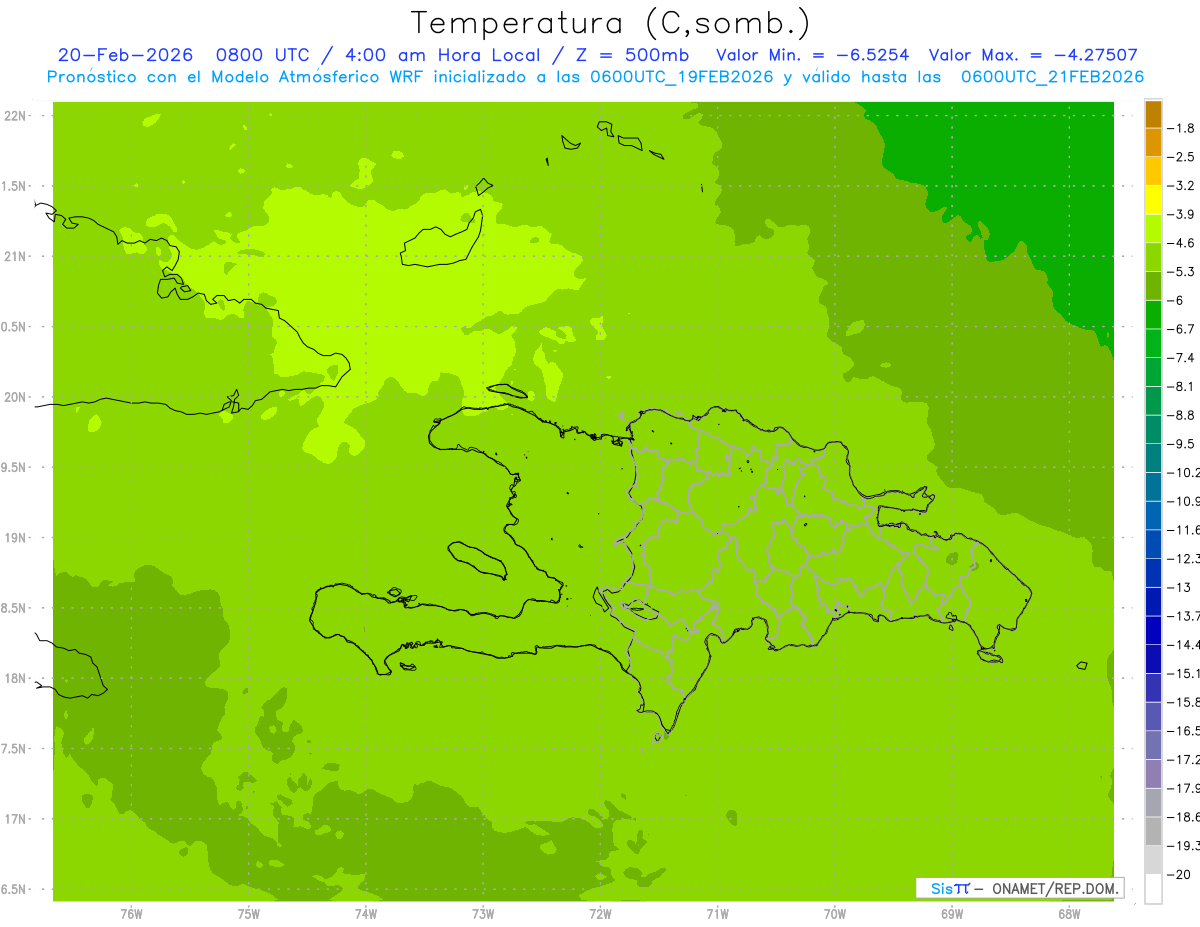Click the "-8.1" color scale value
This screenshot has width=1200, height=927.
(x=1182, y=387)
